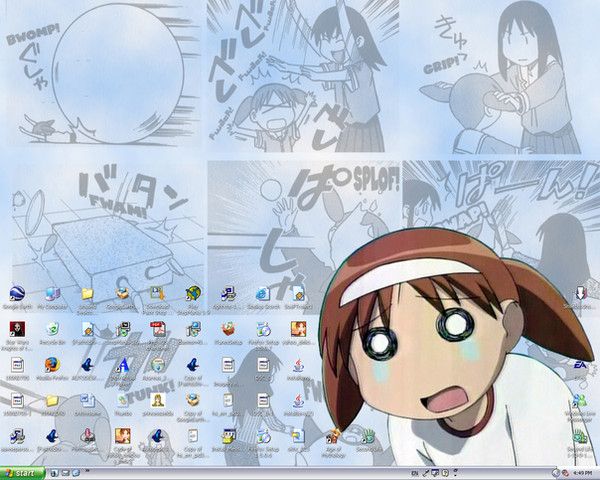Open the Recycle Bin
Image resolution: width=600 pixels, height=480 pixels.
(x=52, y=329)
